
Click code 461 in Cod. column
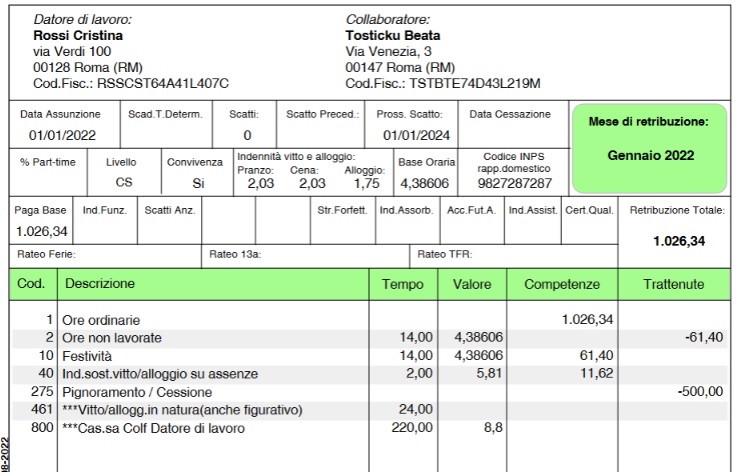coord(42,409)
